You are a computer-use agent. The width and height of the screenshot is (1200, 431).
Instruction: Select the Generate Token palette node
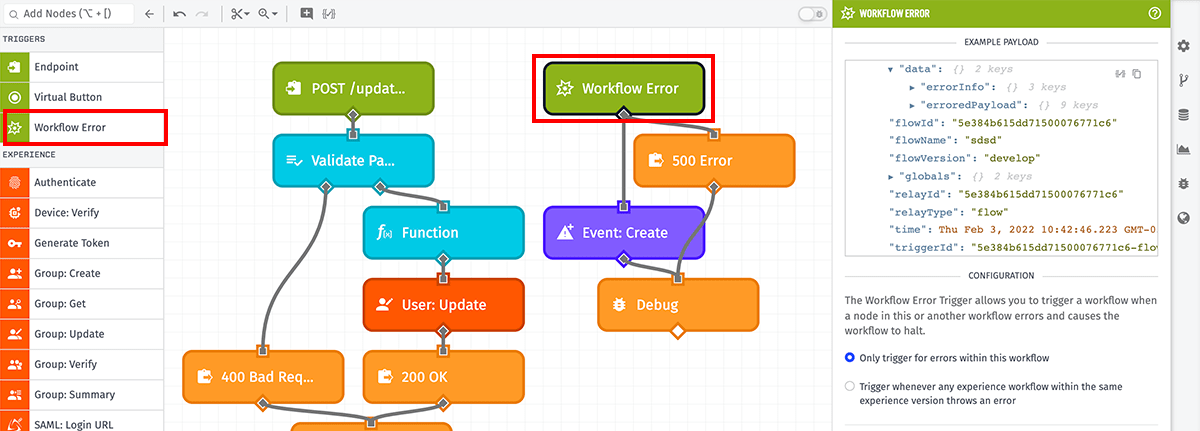click(82, 243)
